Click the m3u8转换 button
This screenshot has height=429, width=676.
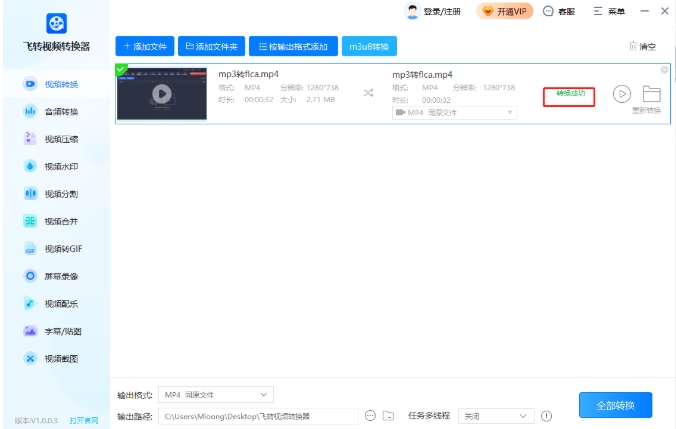[x=369, y=46]
